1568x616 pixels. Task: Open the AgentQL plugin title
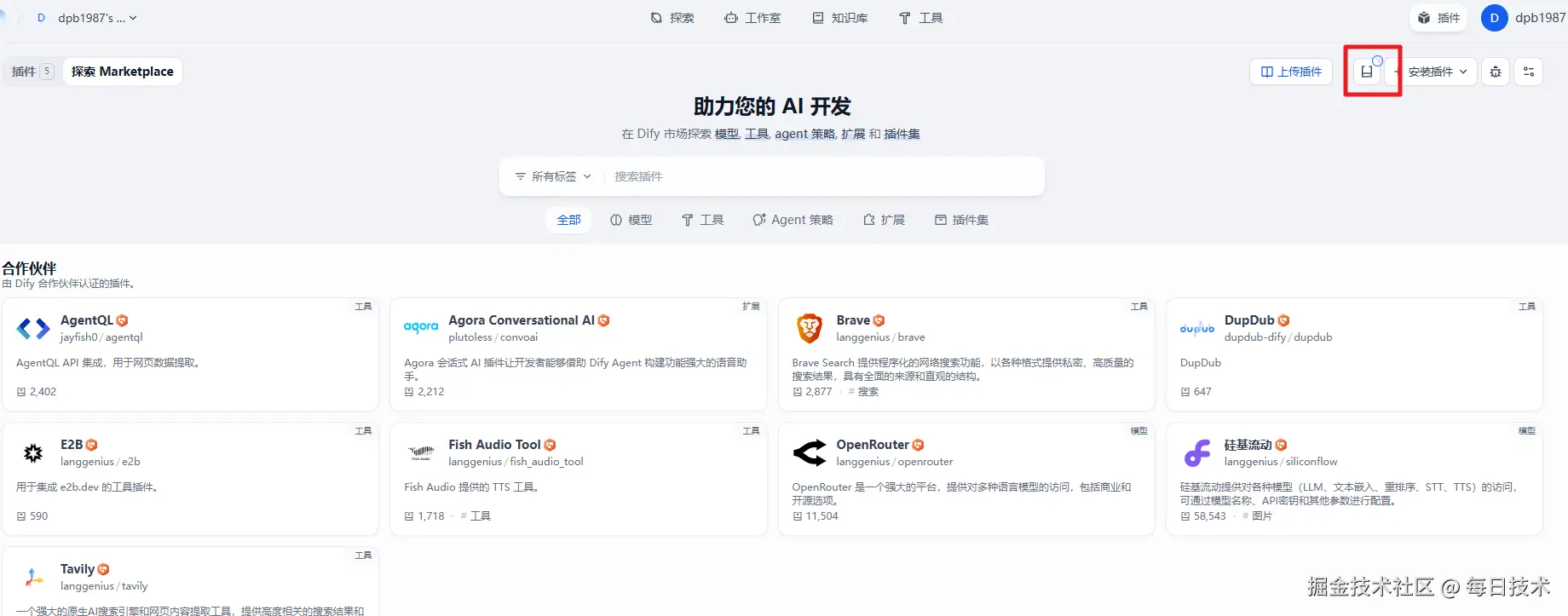[87, 320]
